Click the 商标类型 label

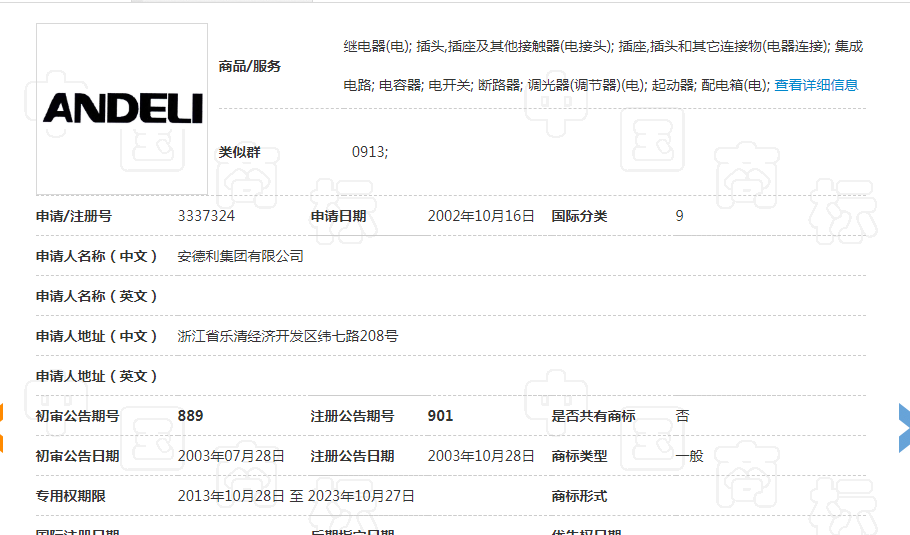[579, 456]
